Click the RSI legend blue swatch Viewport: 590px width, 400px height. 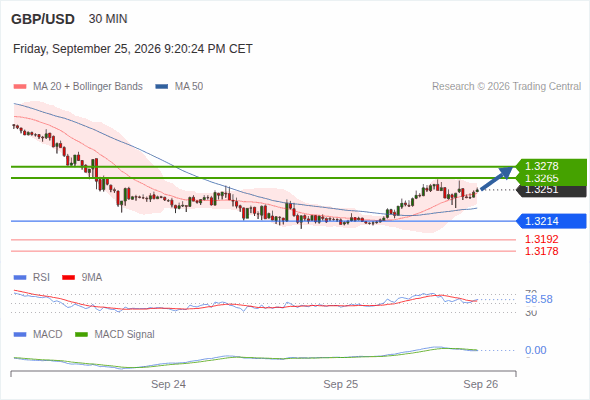[x=20, y=278]
